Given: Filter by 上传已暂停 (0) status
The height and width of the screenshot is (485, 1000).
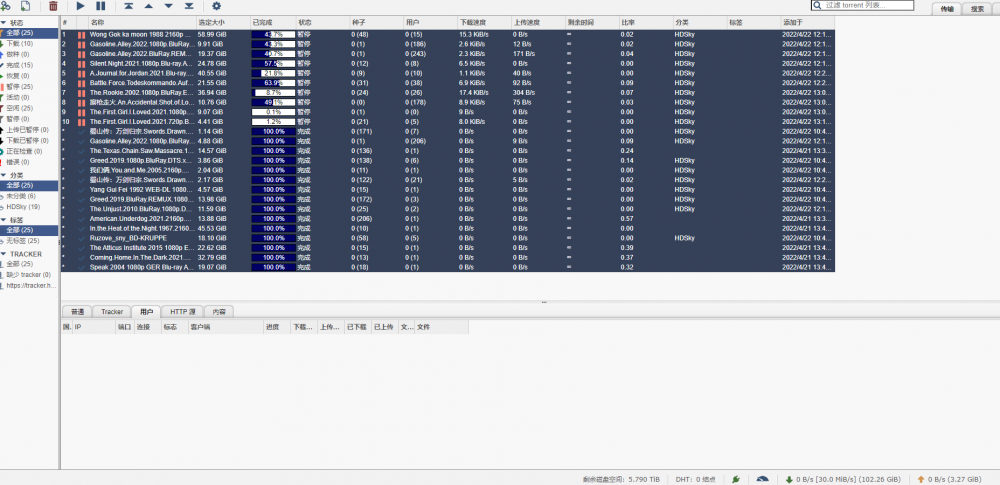Looking at the screenshot, I should (x=29, y=130).
